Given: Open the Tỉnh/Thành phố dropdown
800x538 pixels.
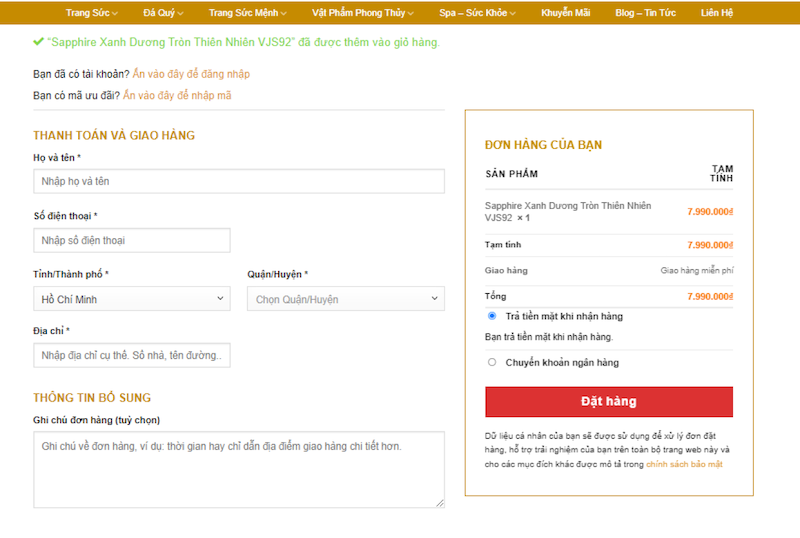Looking at the screenshot, I should [x=132, y=299].
